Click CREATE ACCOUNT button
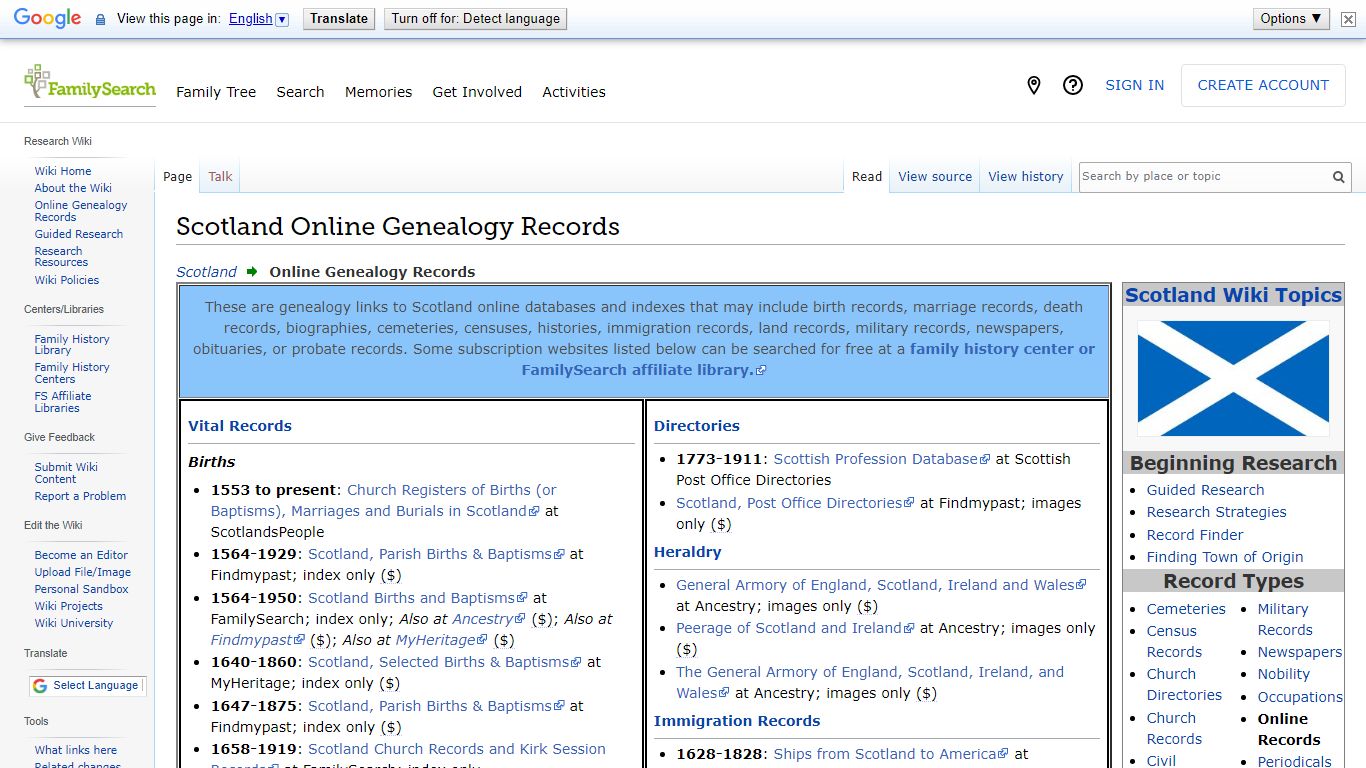 pos(1263,85)
